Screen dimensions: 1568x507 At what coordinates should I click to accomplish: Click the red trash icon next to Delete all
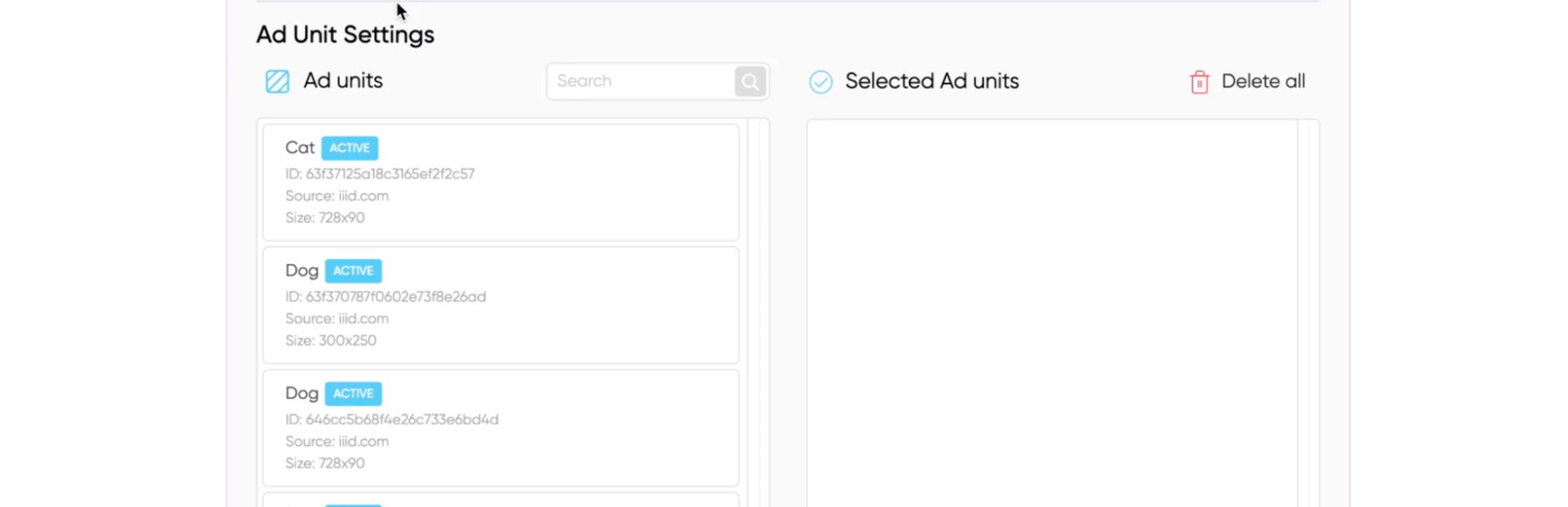(1199, 81)
